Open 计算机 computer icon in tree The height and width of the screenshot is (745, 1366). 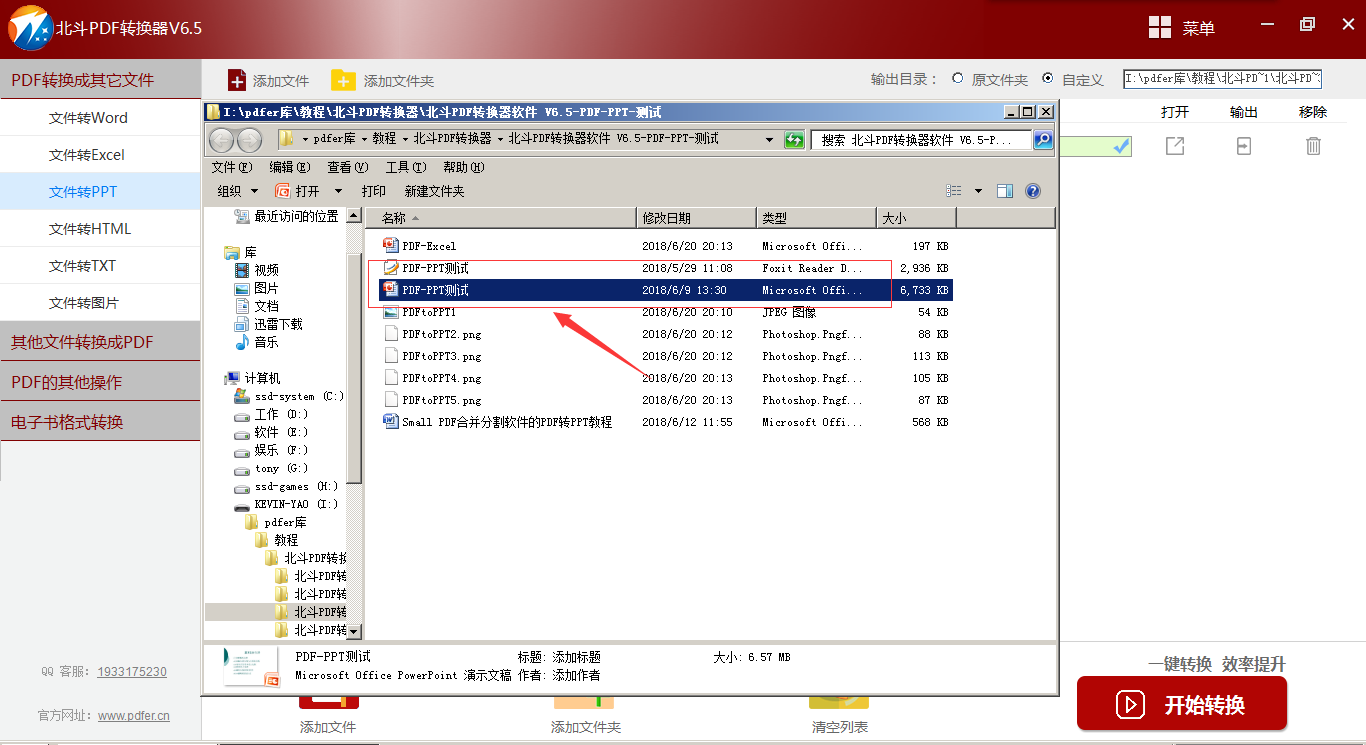pos(232,378)
